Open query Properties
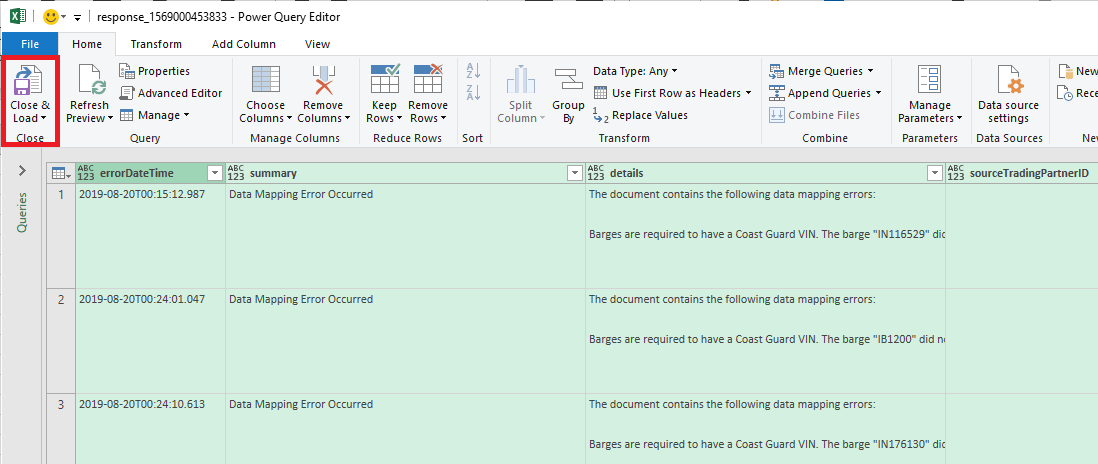The image size is (1098, 464). pos(154,71)
